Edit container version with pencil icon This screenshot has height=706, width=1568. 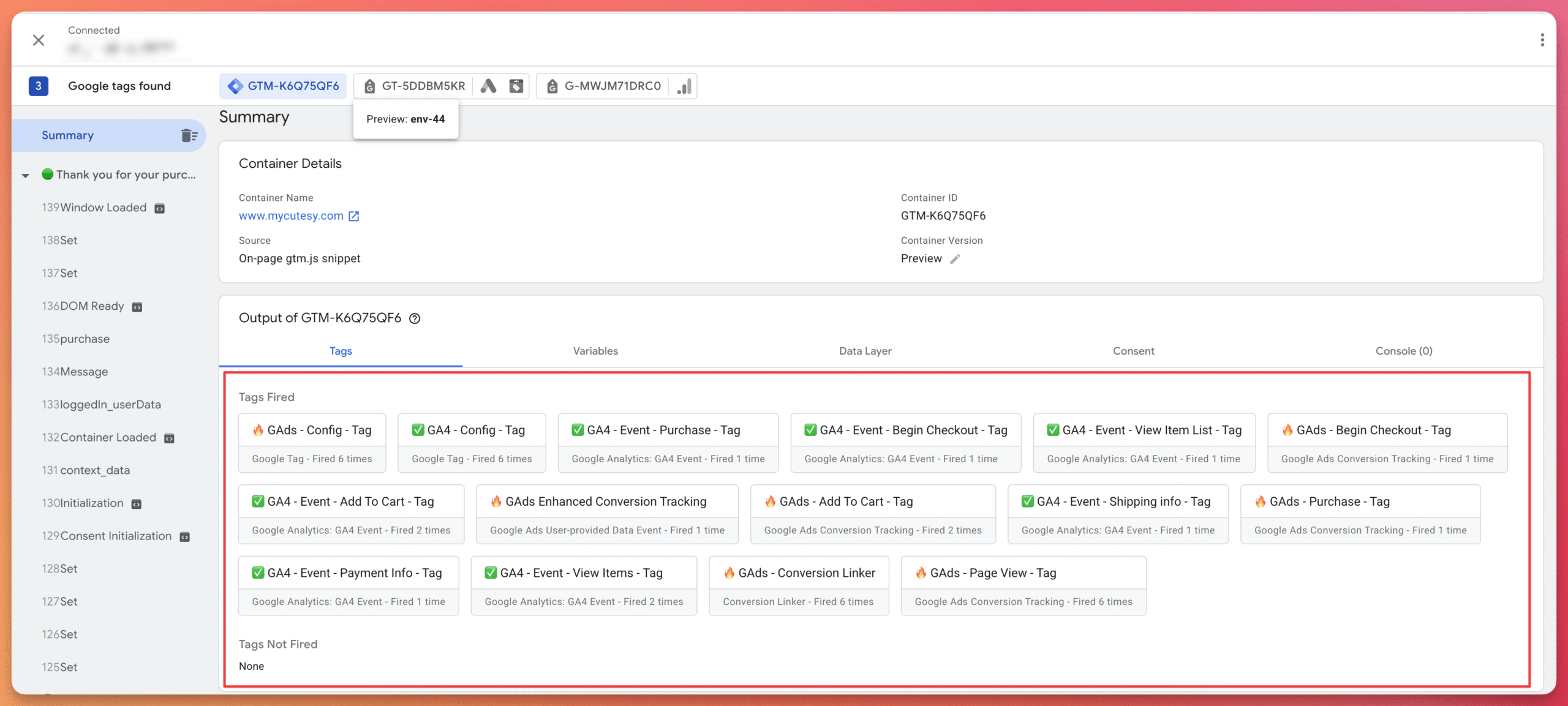(x=955, y=259)
